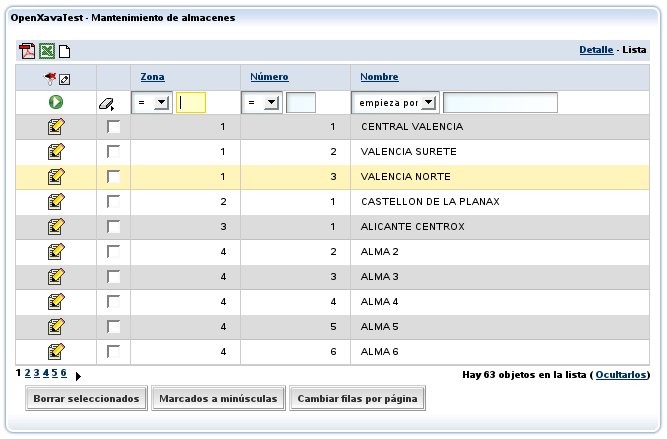Click the small customize-list edit icon

65,78
